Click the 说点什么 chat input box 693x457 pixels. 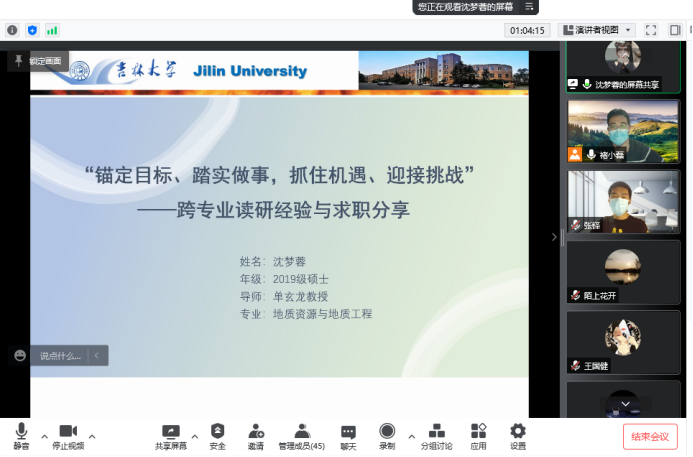tap(60, 355)
